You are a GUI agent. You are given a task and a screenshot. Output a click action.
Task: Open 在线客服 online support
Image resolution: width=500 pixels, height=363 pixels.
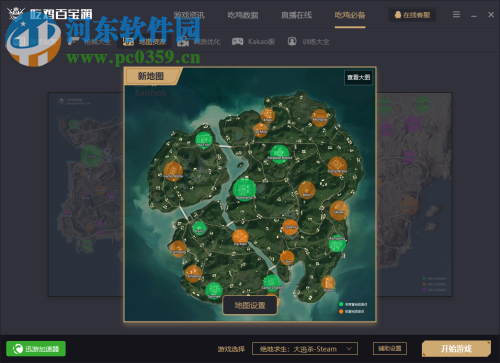pos(412,15)
